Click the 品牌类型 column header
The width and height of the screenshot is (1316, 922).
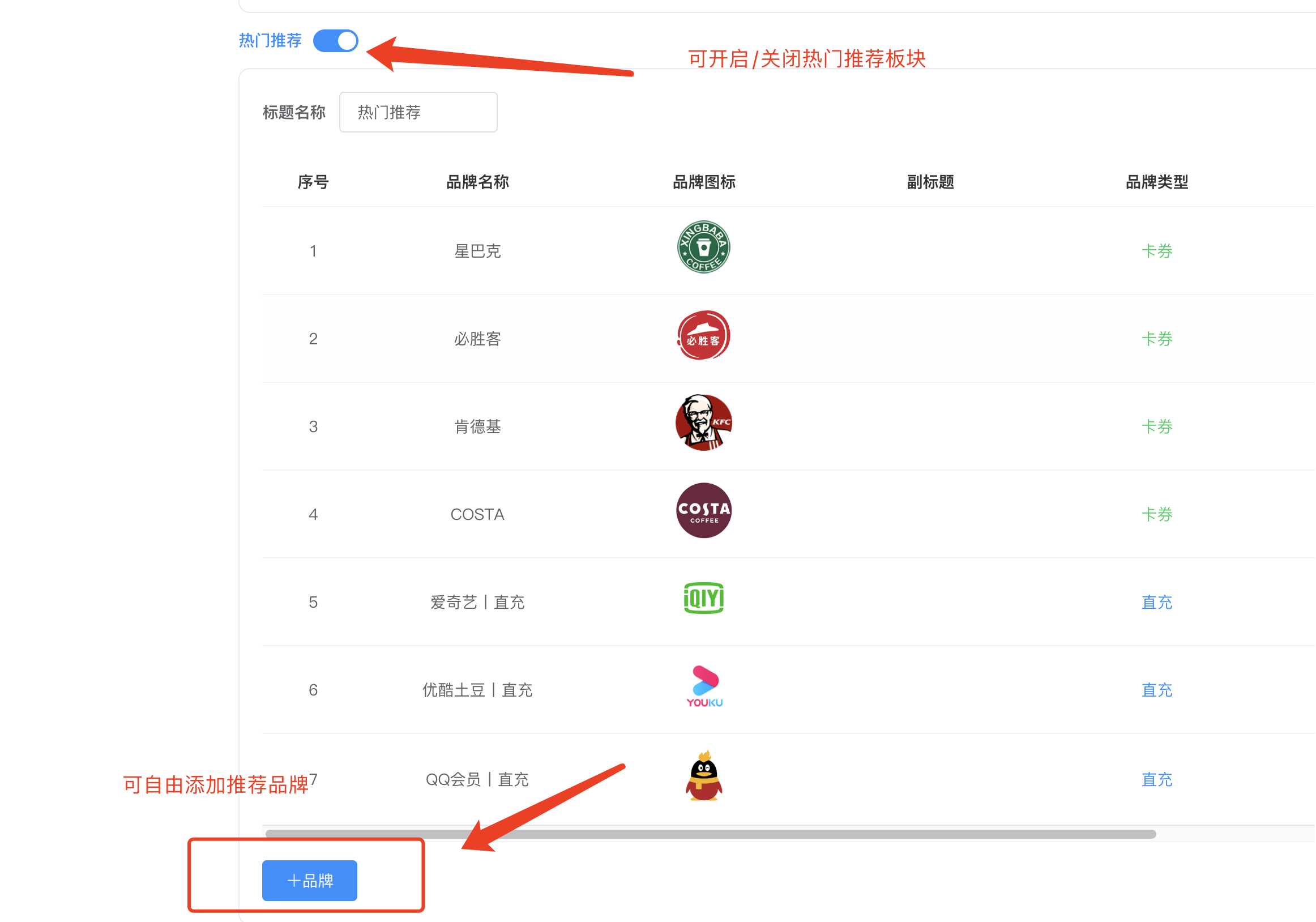pyautogui.click(x=1157, y=182)
